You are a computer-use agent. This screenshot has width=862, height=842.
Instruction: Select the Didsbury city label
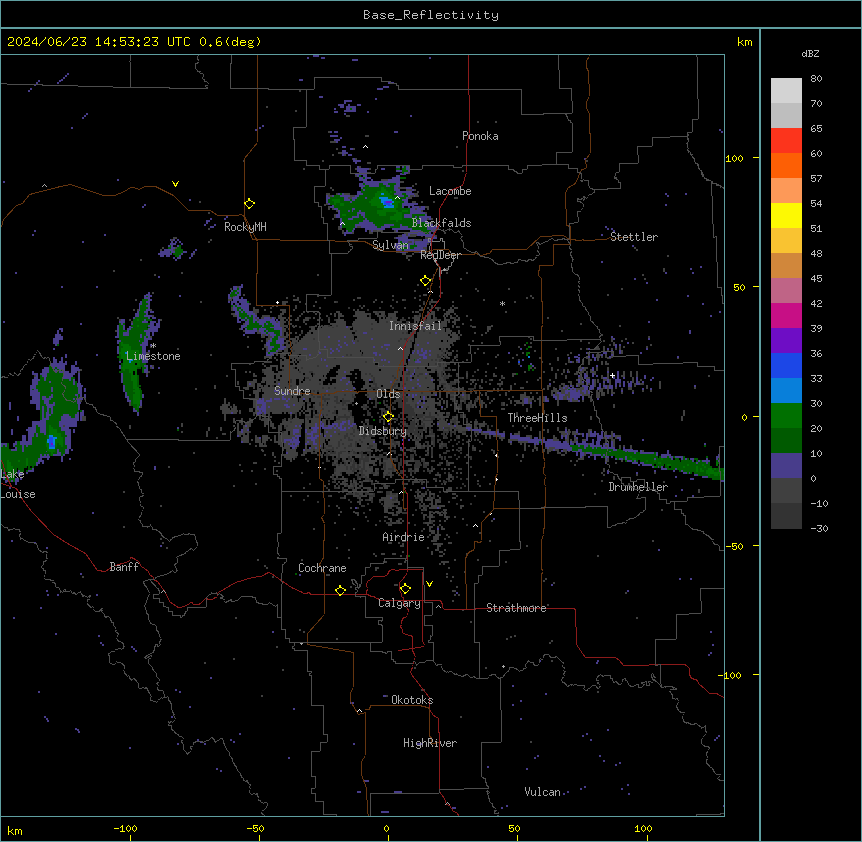click(383, 431)
